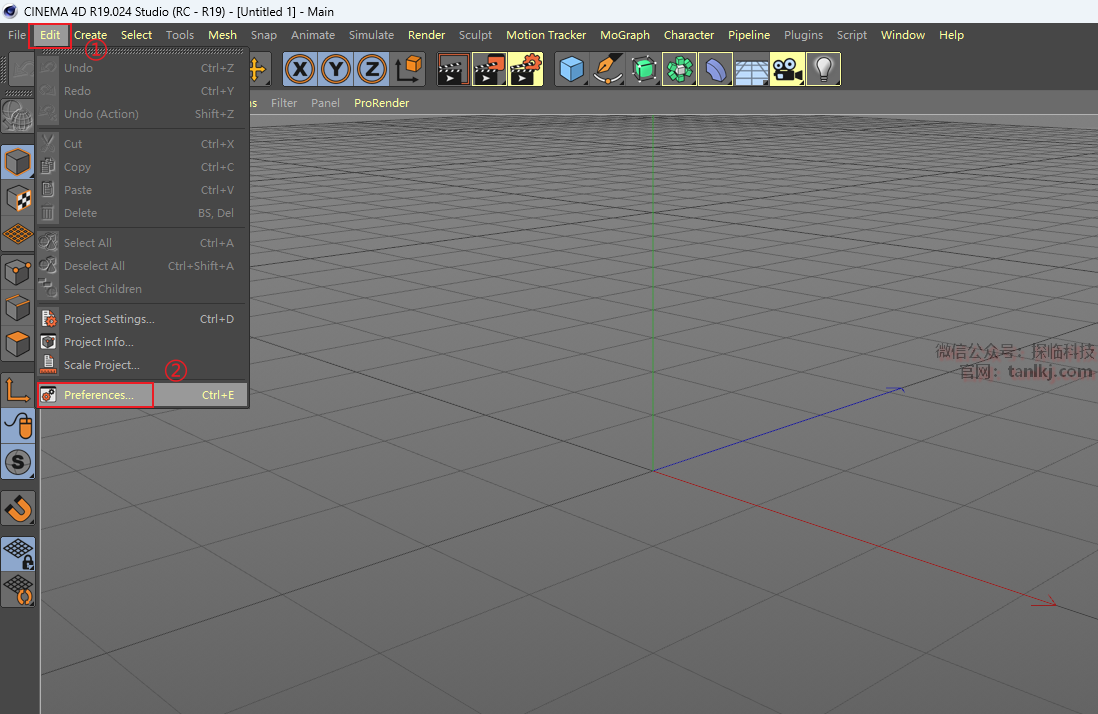Open the Character menu
Viewport: 1098px width, 714px height.
pos(689,35)
